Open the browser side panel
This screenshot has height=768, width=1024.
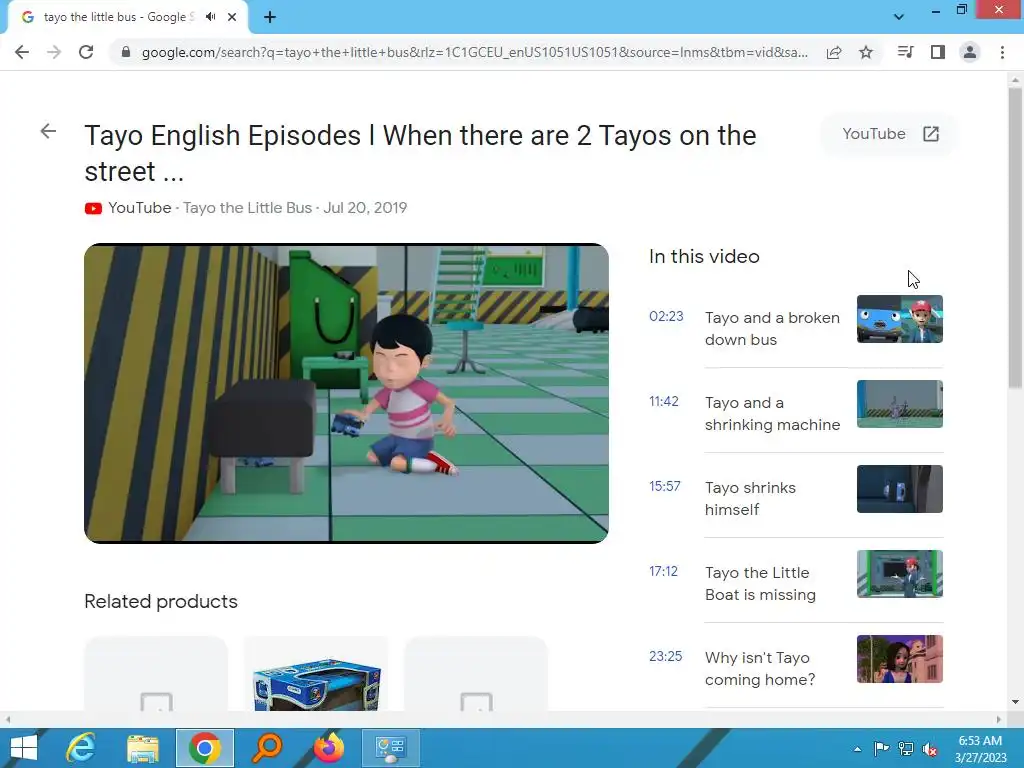938,52
